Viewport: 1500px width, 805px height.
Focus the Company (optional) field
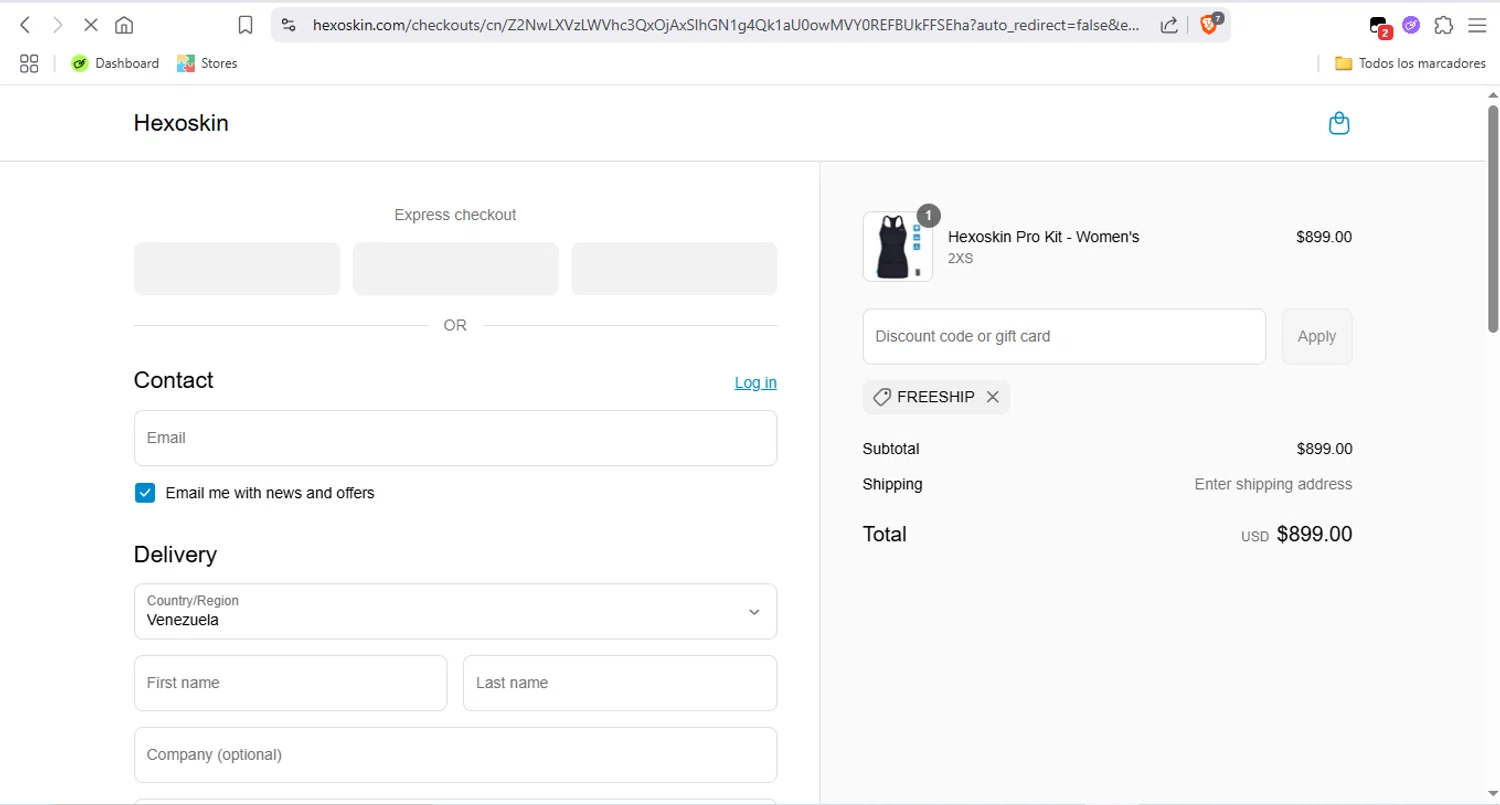pyautogui.click(x=455, y=755)
